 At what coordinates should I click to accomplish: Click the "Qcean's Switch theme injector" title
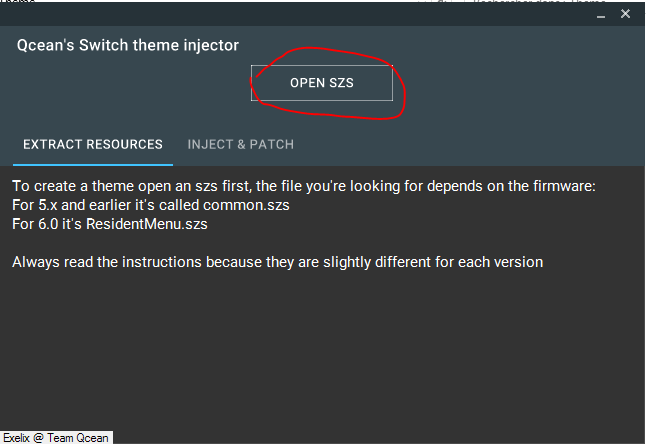click(x=128, y=45)
